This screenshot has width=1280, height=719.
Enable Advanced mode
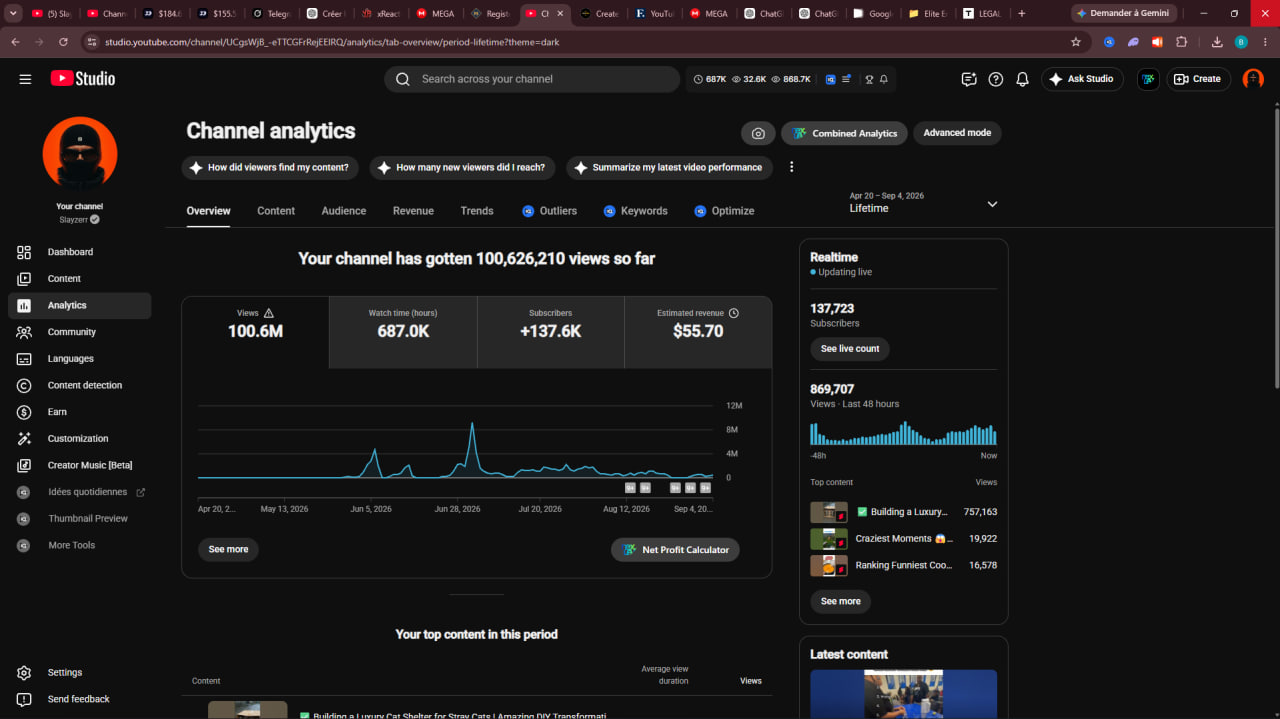[x=957, y=133]
